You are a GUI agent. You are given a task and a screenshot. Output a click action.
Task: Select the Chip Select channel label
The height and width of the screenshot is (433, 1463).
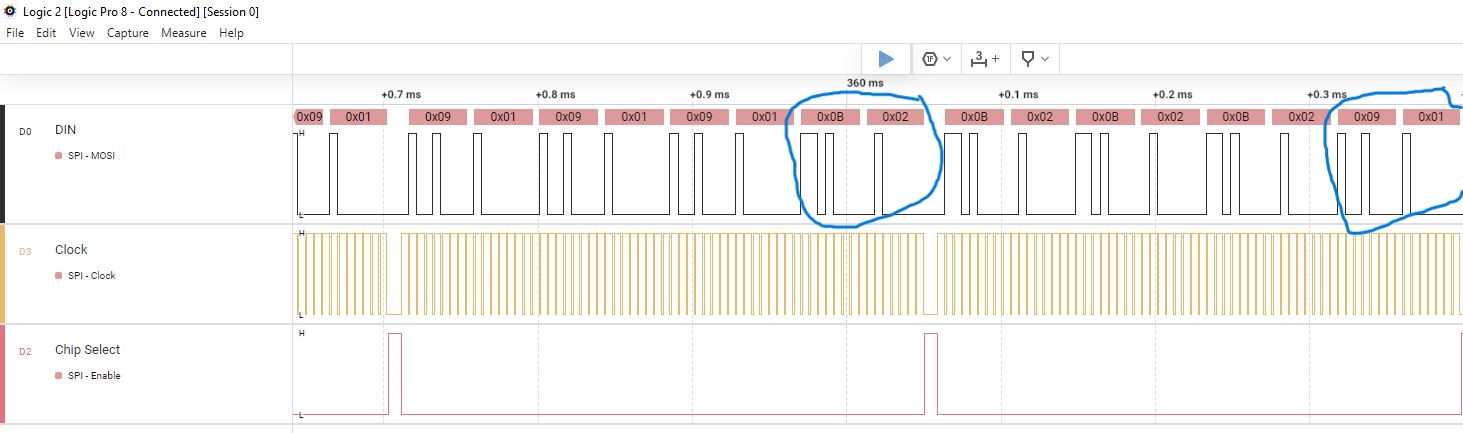pos(87,350)
